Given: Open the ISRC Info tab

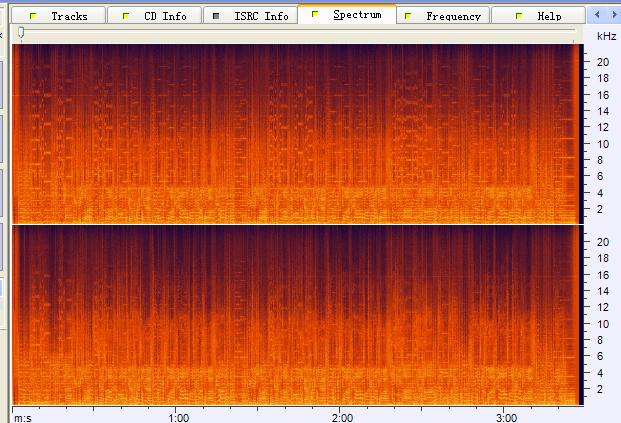Looking at the screenshot, I should (x=250, y=16).
